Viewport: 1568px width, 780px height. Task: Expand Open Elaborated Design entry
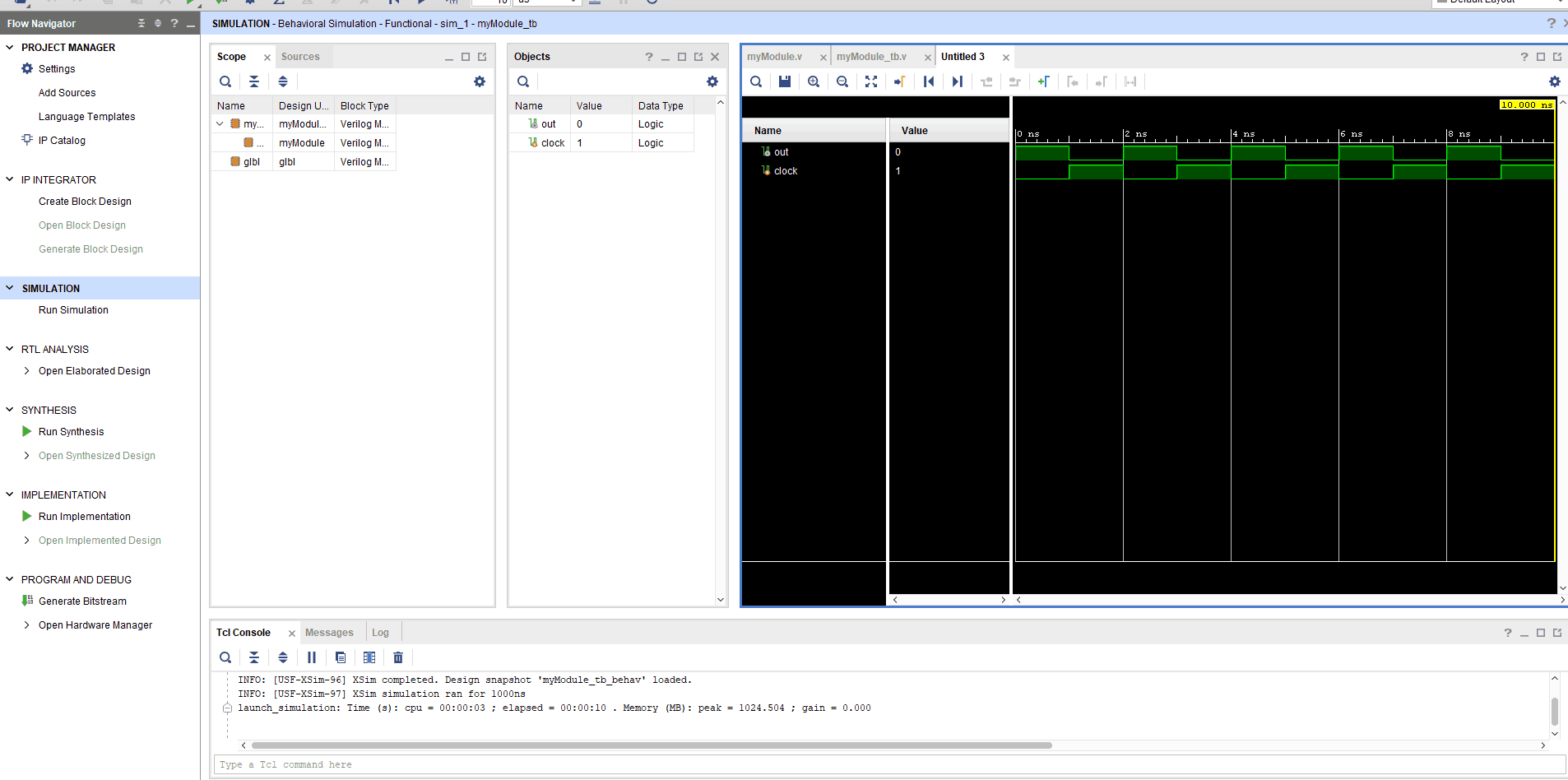(27, 371)
